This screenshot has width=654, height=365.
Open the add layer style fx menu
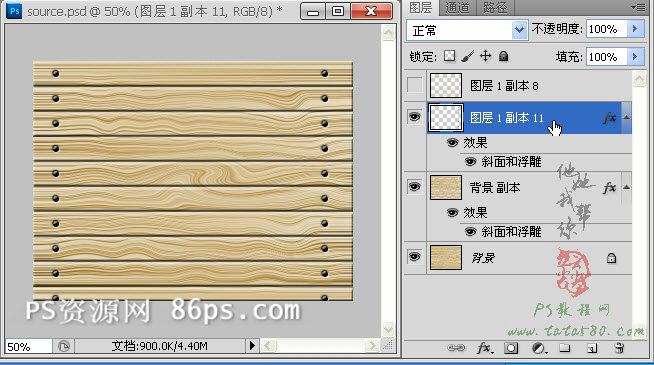(485, 347)
